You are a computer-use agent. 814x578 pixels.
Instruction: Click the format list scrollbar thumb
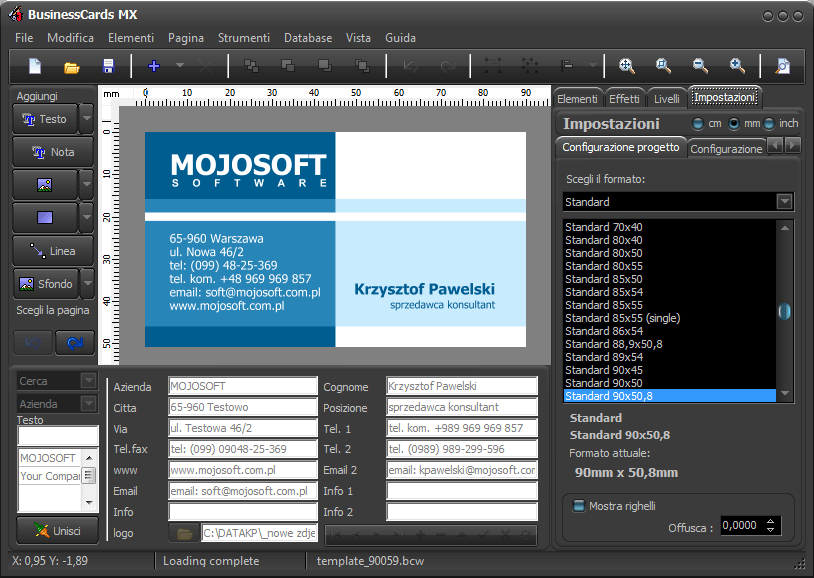point(784,311)
